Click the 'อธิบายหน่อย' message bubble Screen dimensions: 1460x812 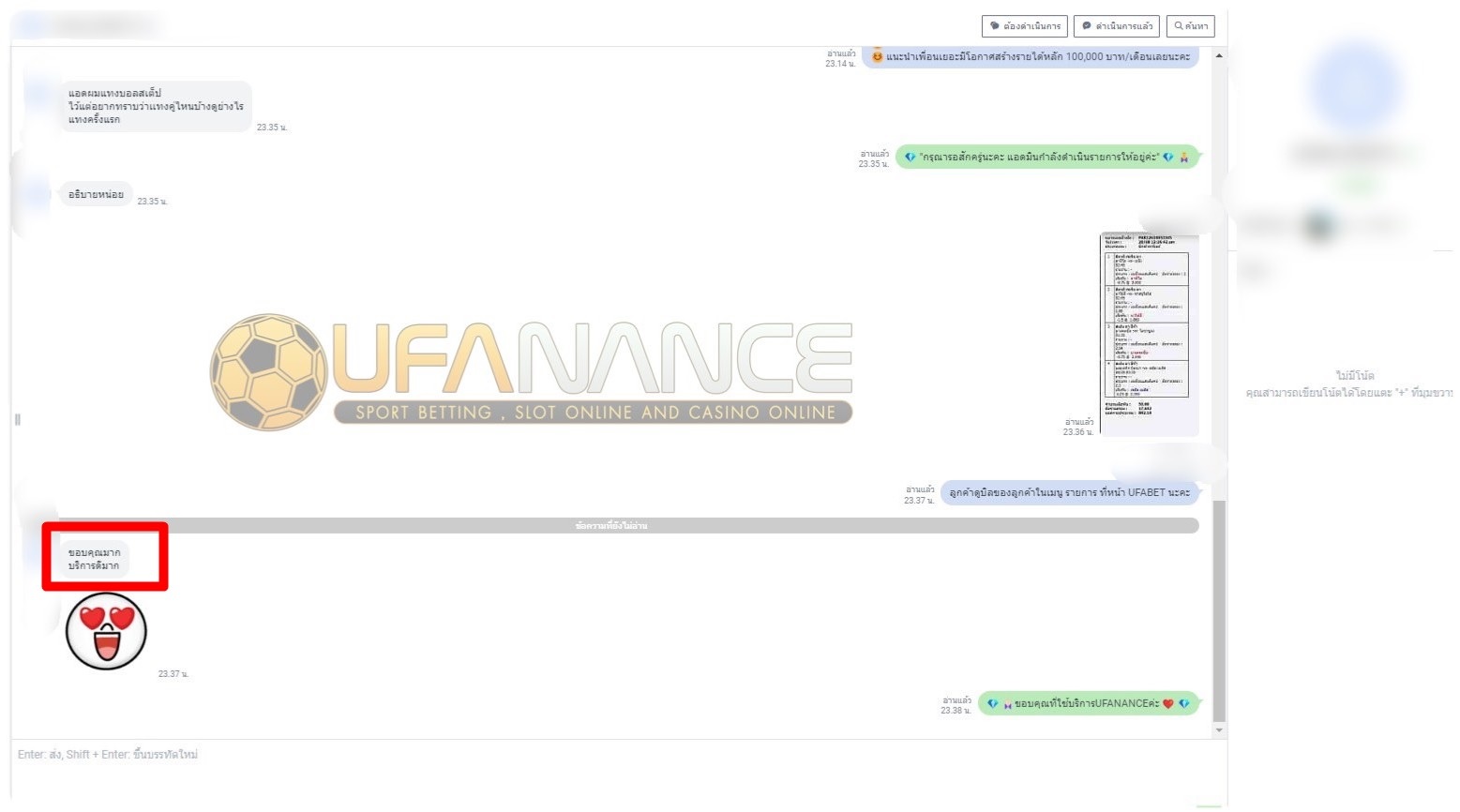pyautogui.click(x=96, y=194)
